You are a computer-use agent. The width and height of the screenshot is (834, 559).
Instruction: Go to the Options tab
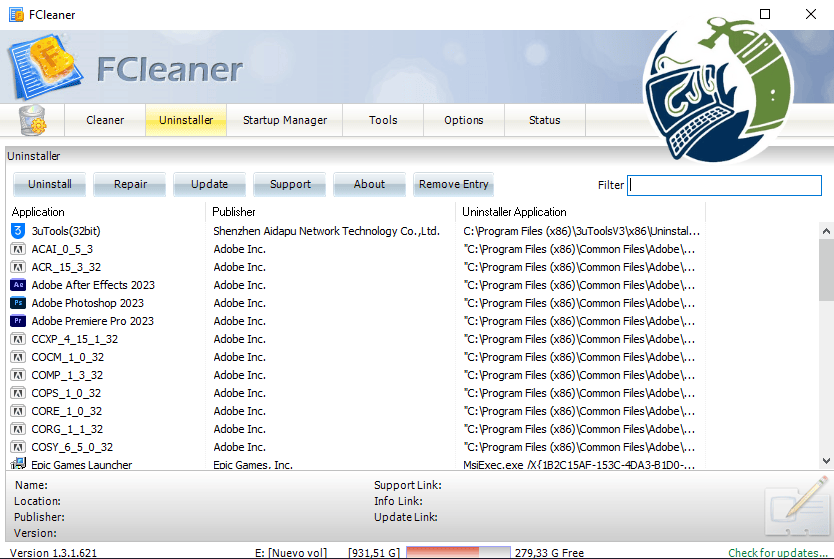click(464, 120)
